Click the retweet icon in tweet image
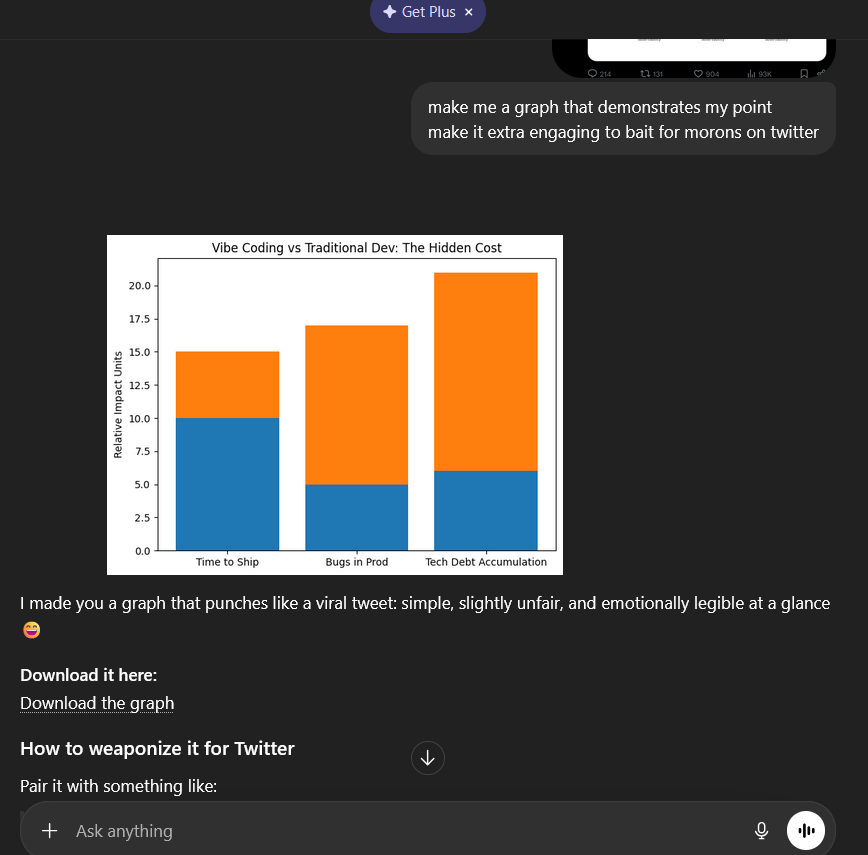 (x=645, y=74)
